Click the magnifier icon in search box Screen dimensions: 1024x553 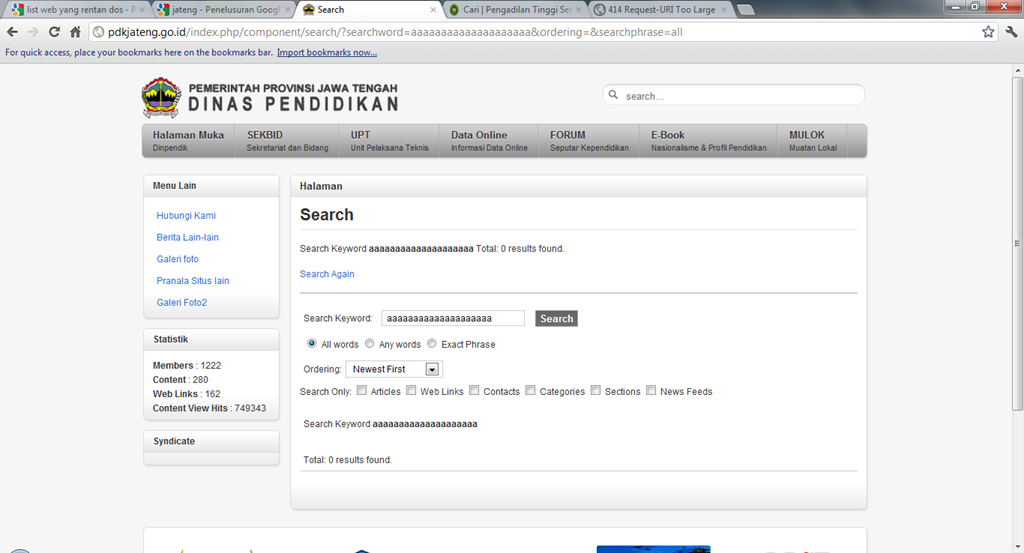613,95
